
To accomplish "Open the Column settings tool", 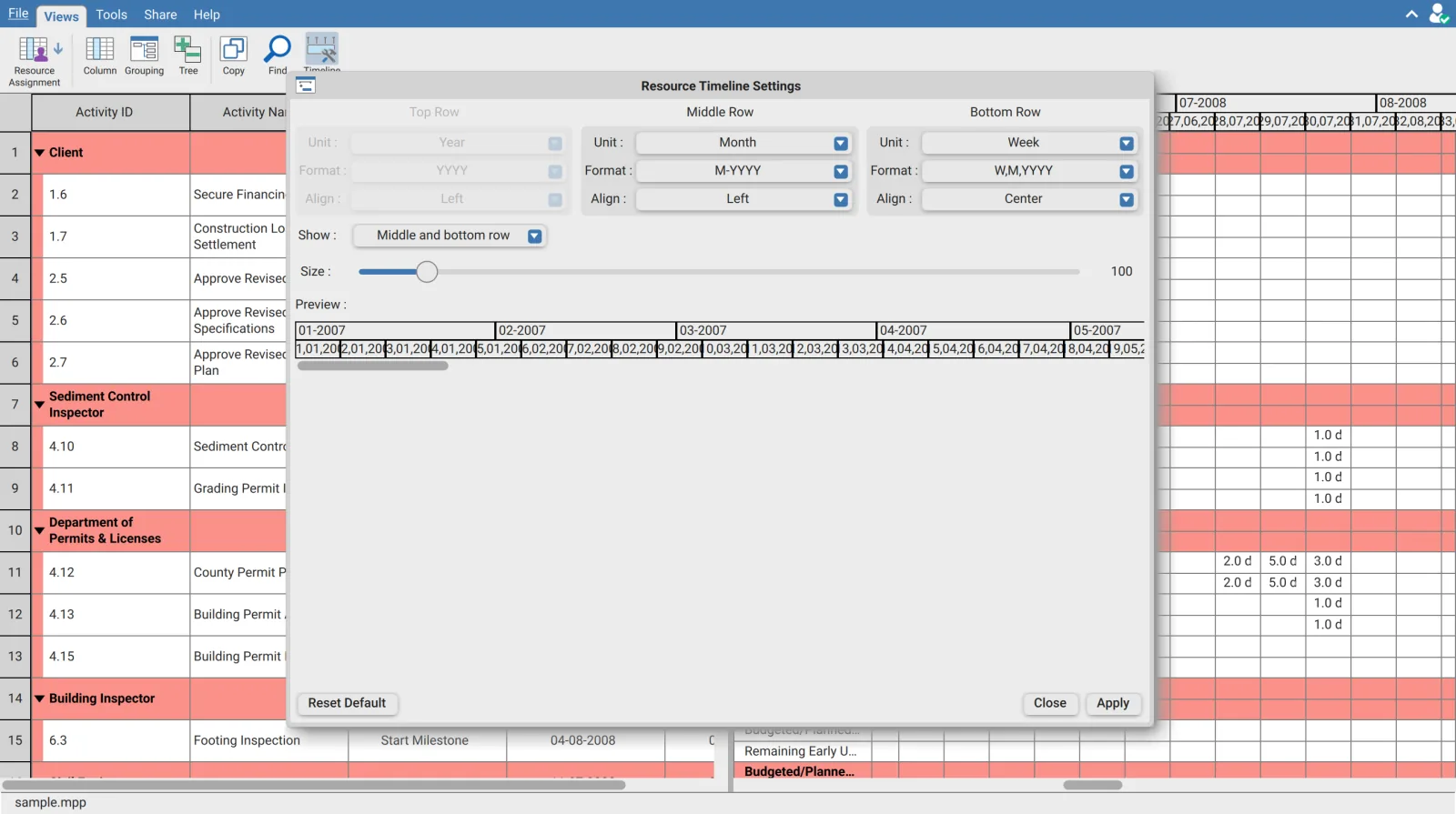I will (x=100, y=56).
